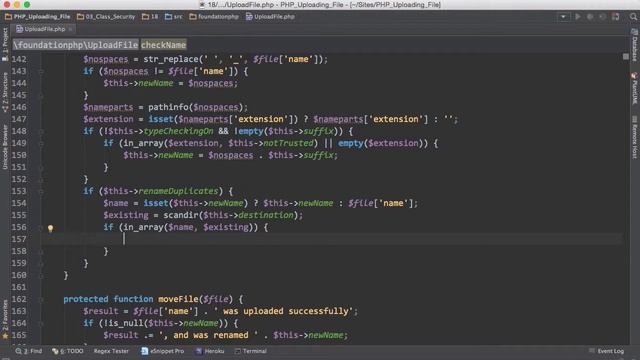The width and height of the screenshot is (640, 360).
Task: Collapse the moveFile function at line 162
Action: (41, 300)
